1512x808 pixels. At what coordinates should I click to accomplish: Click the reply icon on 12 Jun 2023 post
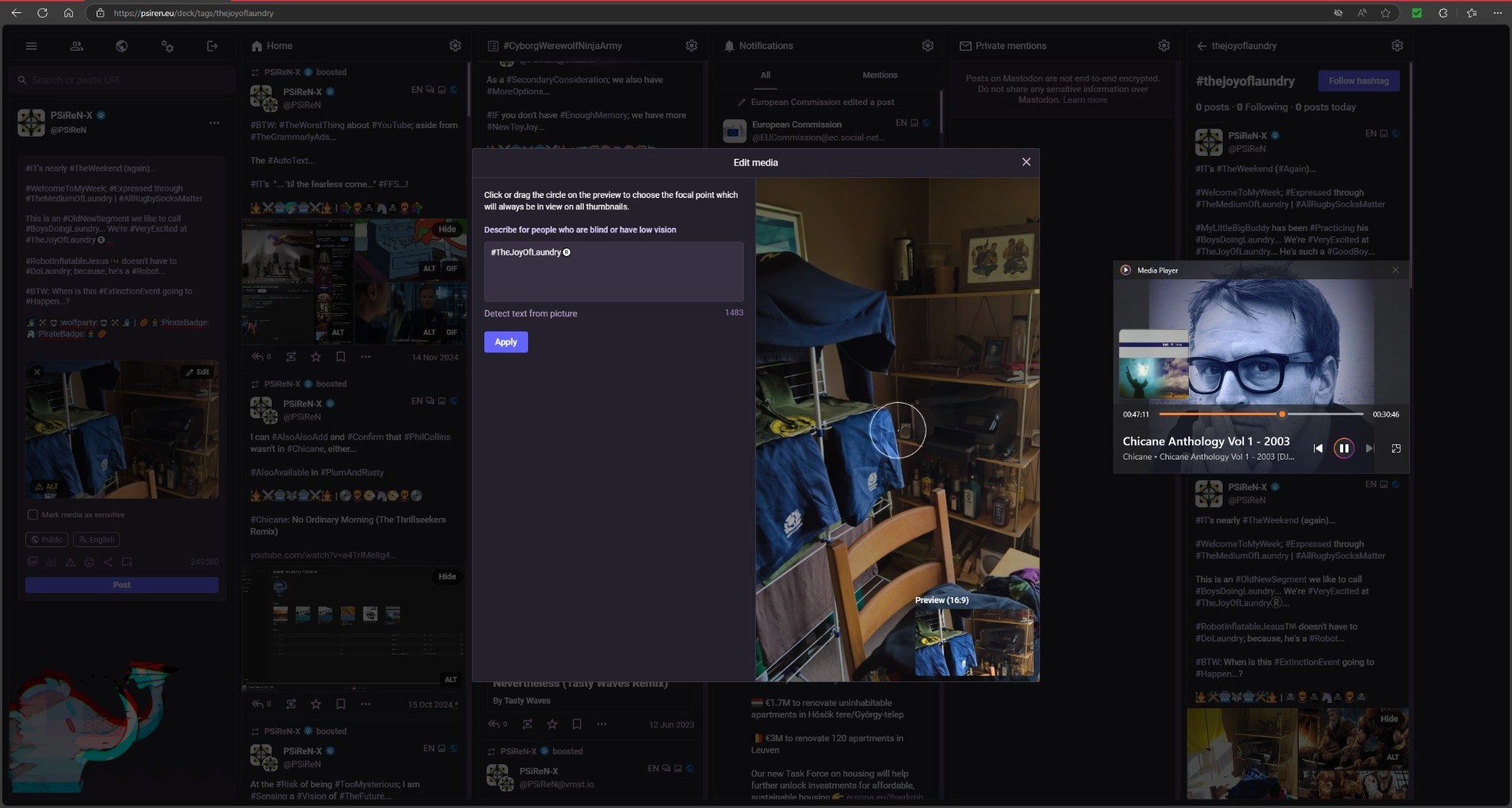[x=494, y=724]
